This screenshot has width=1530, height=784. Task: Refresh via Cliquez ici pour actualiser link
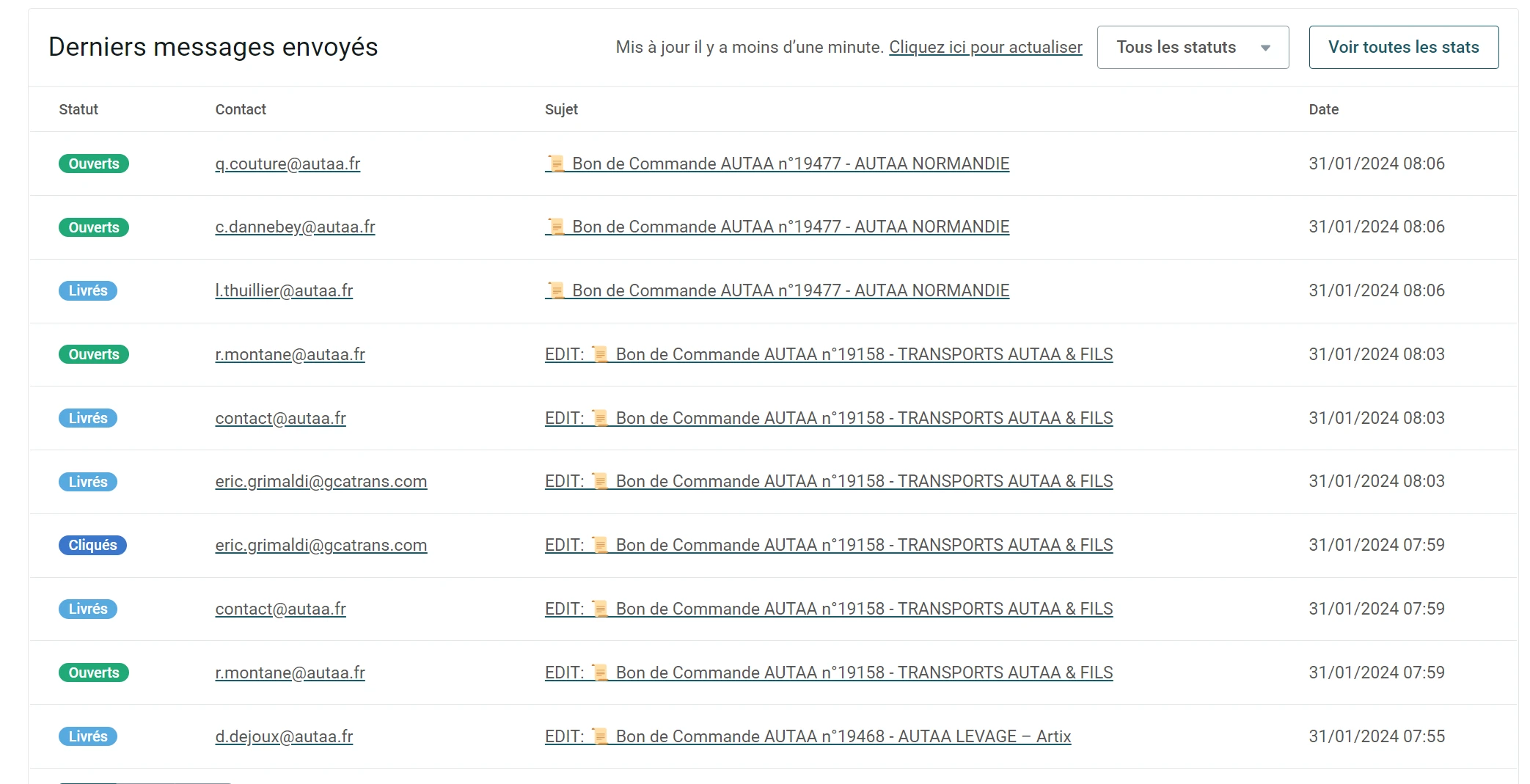pyautogui.click(x=985, y=47)
